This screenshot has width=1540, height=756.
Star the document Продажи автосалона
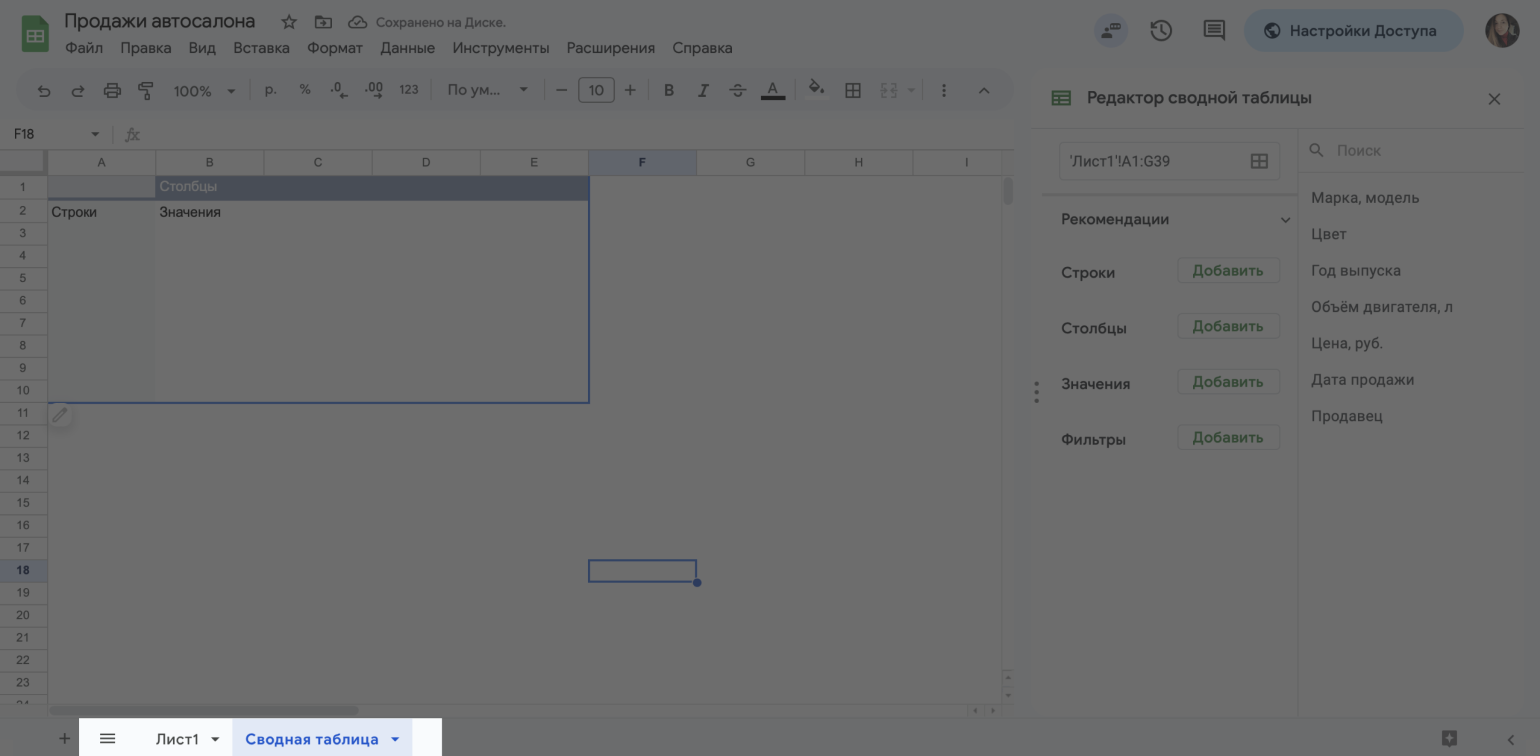pyautogui.click(x=289, y=22)
